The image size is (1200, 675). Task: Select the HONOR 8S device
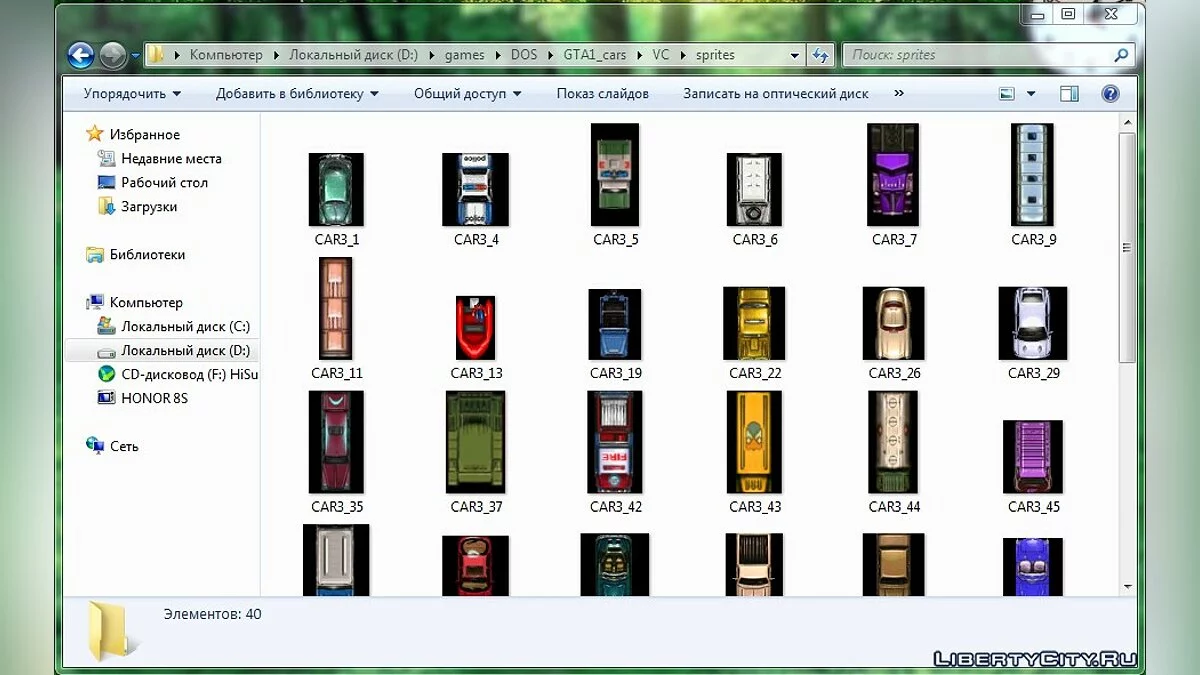[154, 399]
